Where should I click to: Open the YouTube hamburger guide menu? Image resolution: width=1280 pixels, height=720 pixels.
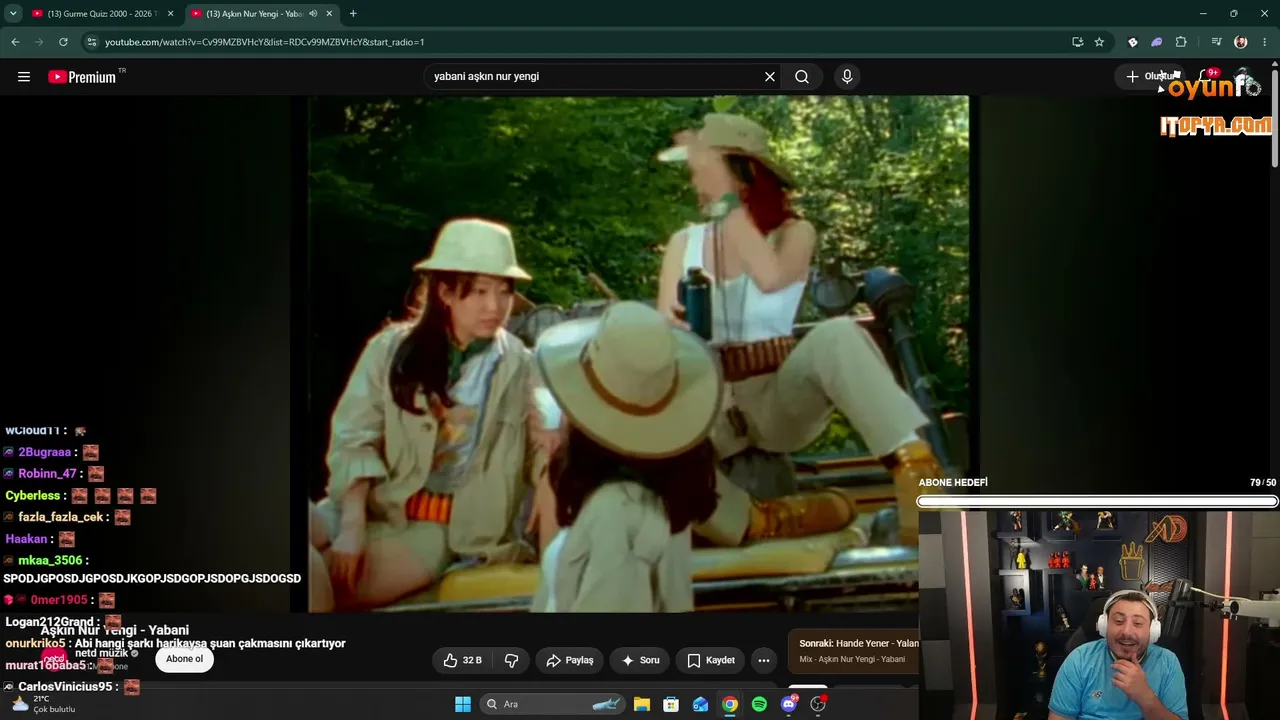click(x=24, y=77)
